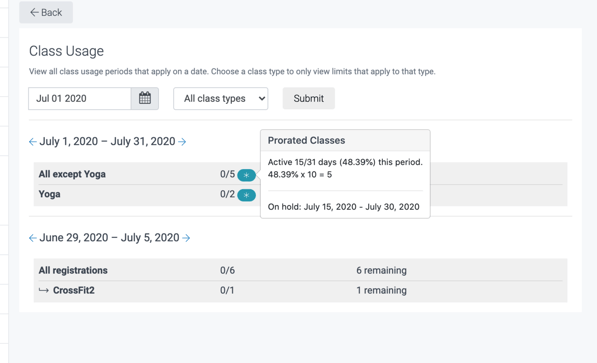The image size is (597, 363).
Task: Go to next period after July 31, 2020
Action: pyautogui.click(x=182, y=142)
